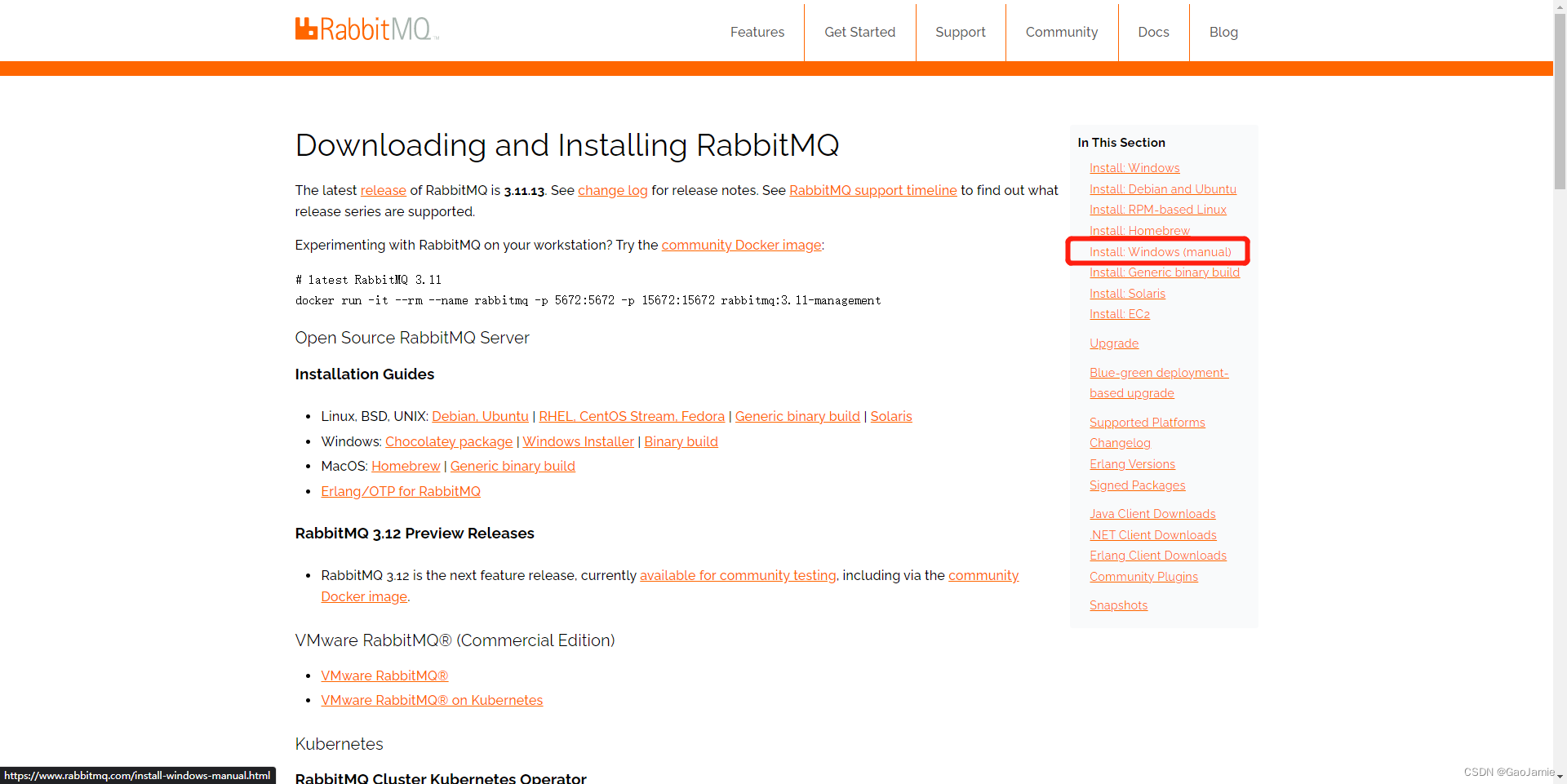Click the 'Open Source RabbitMQ Server' heading
The height and width of the screenshot is (784, 1567).
[x=411, y=338]
